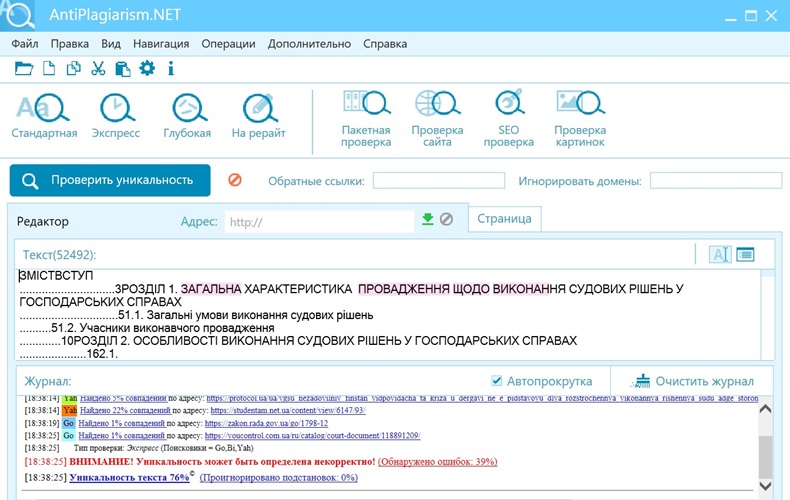Create a new document via blank page icon
The height and width of the screenshot is (500, 790).
tap(49, 68)
